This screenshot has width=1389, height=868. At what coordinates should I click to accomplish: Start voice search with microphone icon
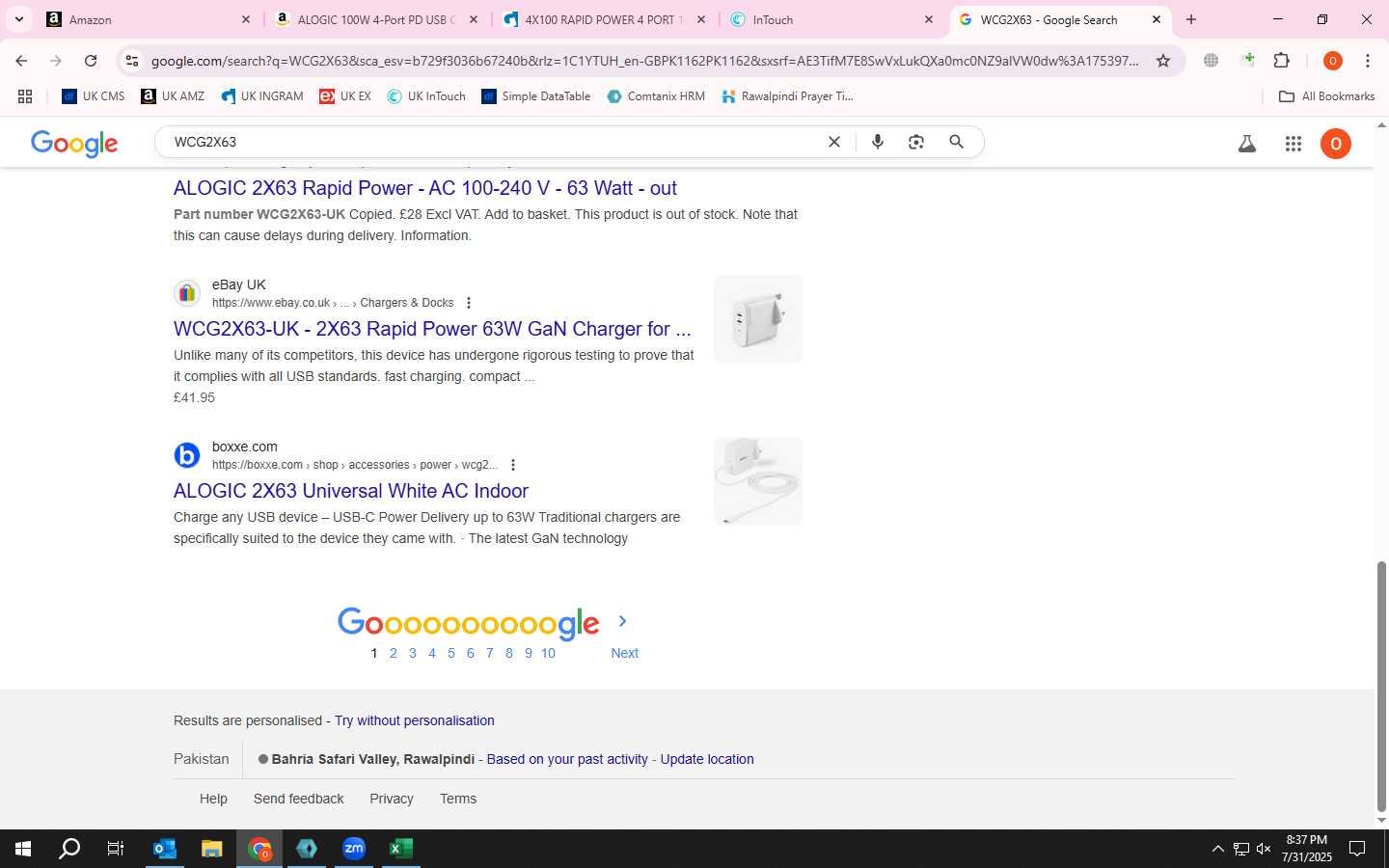(x=878, y=142)
